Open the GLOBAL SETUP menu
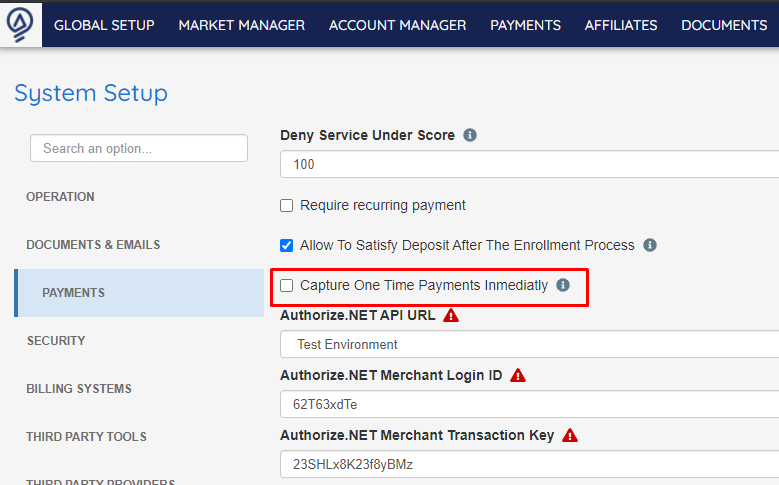This screenshot has height=485, width=779. tap(104, 25)
